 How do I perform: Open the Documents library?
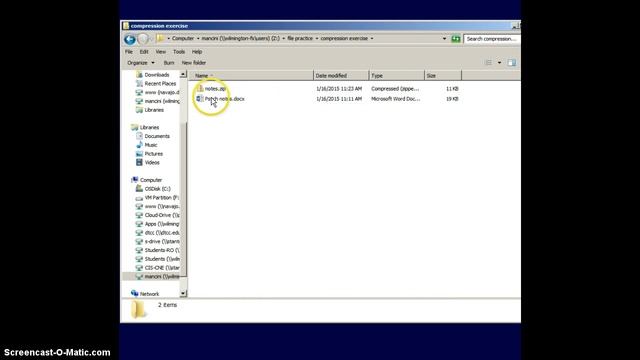coord(157,136)
